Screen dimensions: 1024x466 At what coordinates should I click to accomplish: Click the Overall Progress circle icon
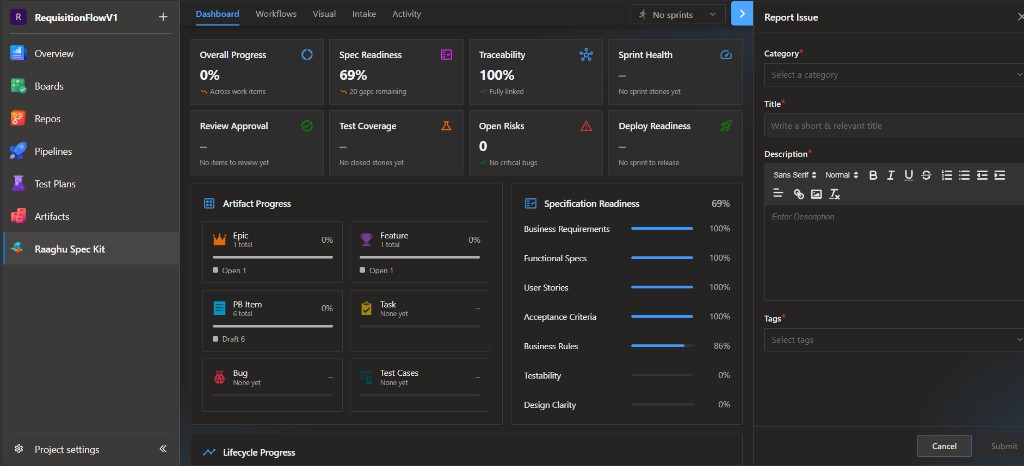coord(307,55)
